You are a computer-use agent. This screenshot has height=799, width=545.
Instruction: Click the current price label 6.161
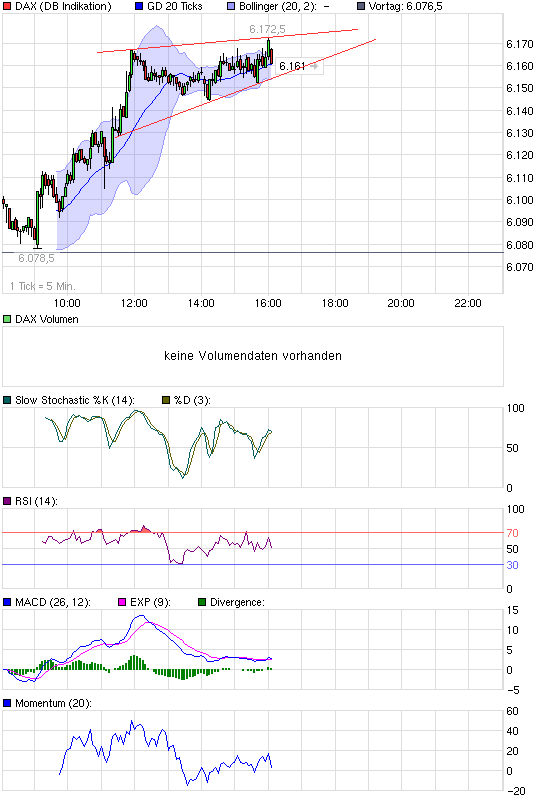[292, 66]
